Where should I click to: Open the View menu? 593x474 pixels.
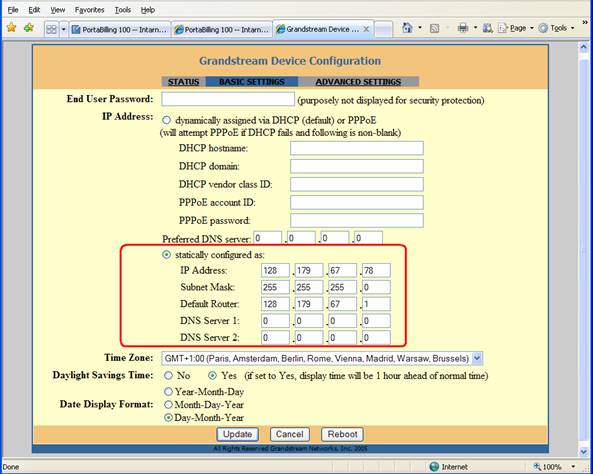[57, 10]
